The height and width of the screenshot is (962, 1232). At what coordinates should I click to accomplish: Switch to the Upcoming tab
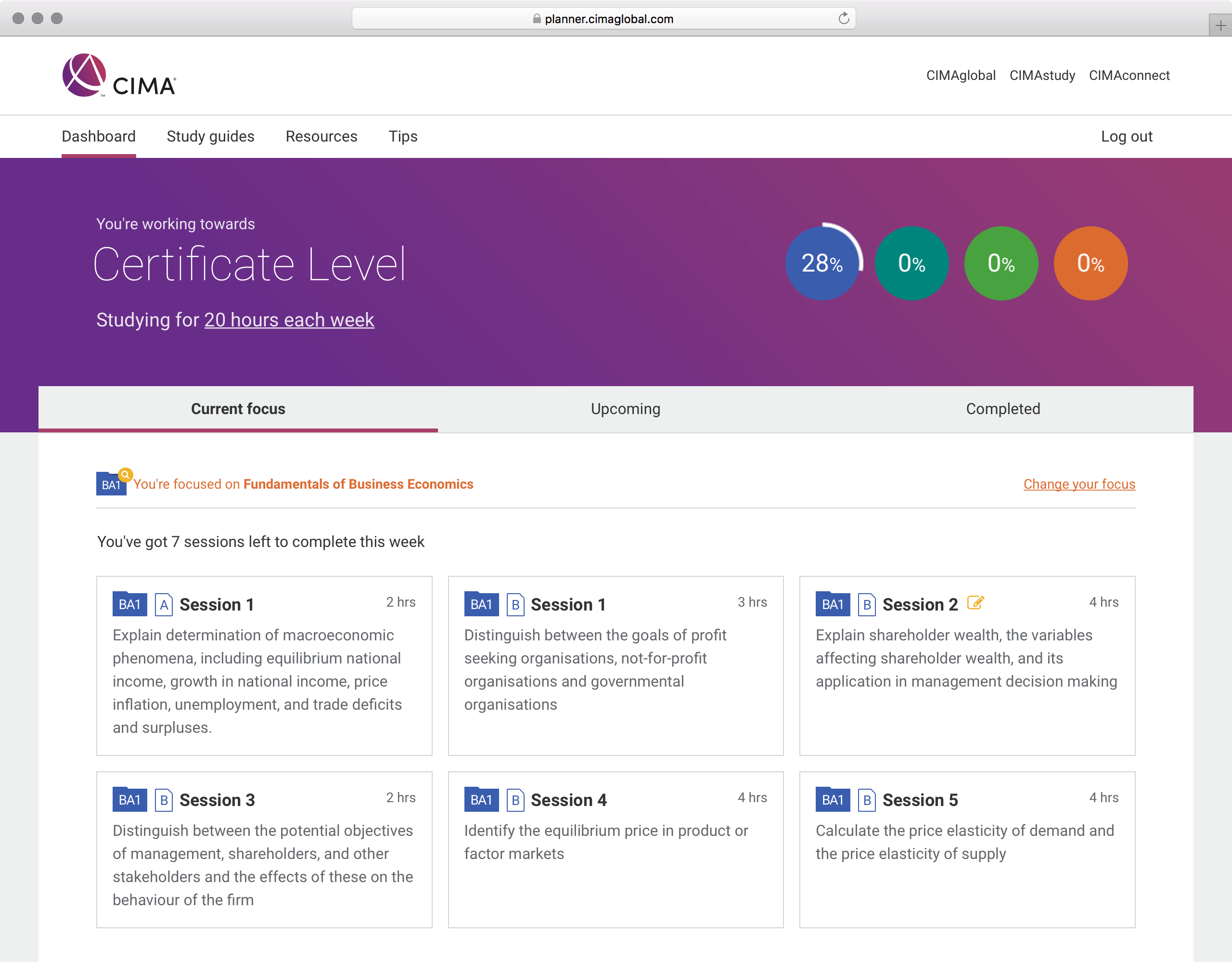click(x=626, y=409)
